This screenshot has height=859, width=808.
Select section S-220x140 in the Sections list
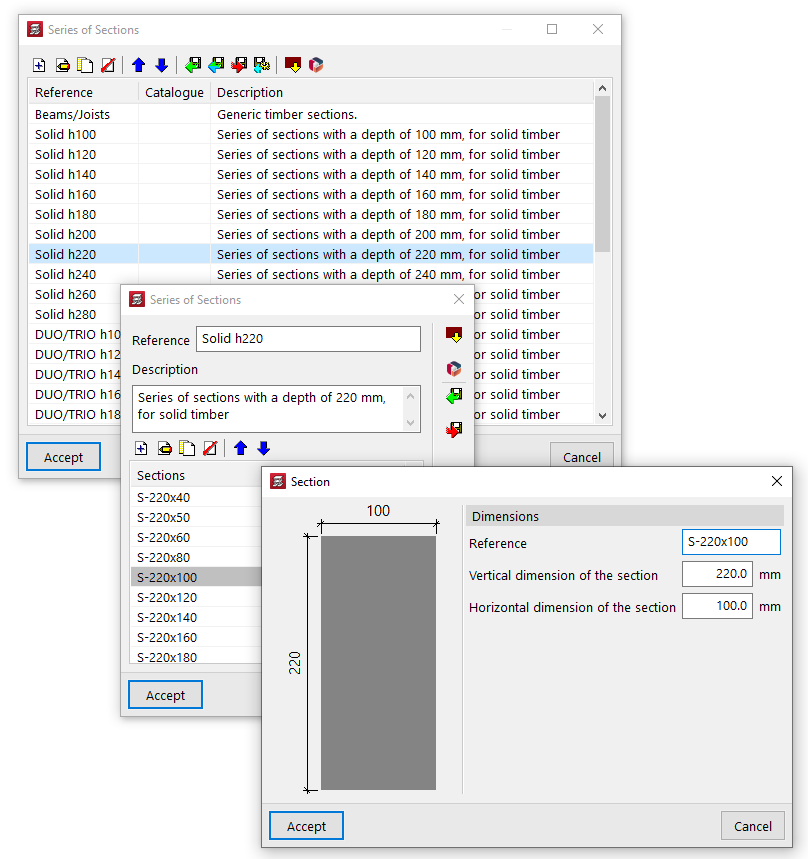[x=196, y=617]
